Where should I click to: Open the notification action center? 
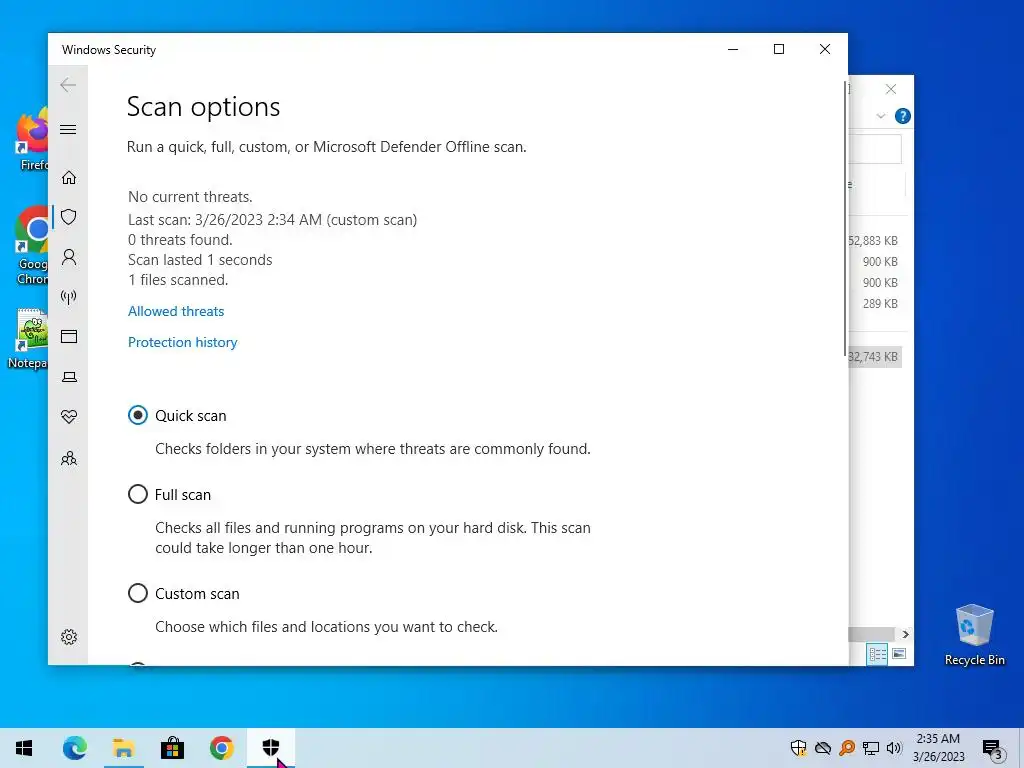click(993, 749)
